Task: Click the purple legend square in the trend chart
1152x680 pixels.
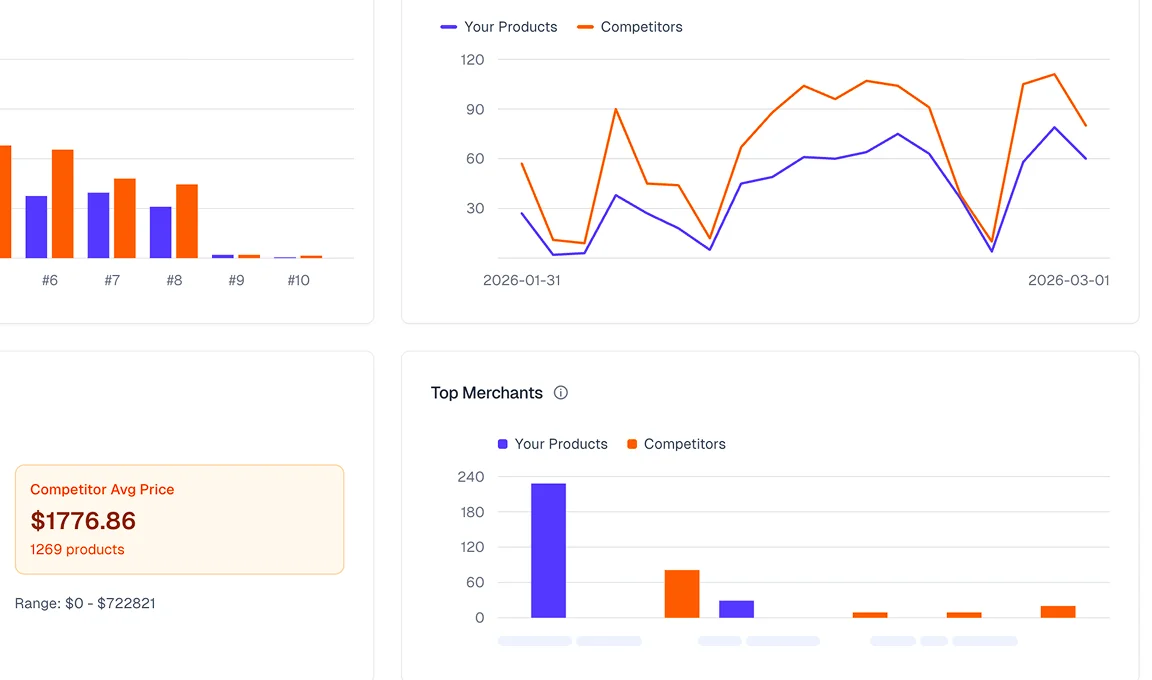Action: click(x=447, y=27)
